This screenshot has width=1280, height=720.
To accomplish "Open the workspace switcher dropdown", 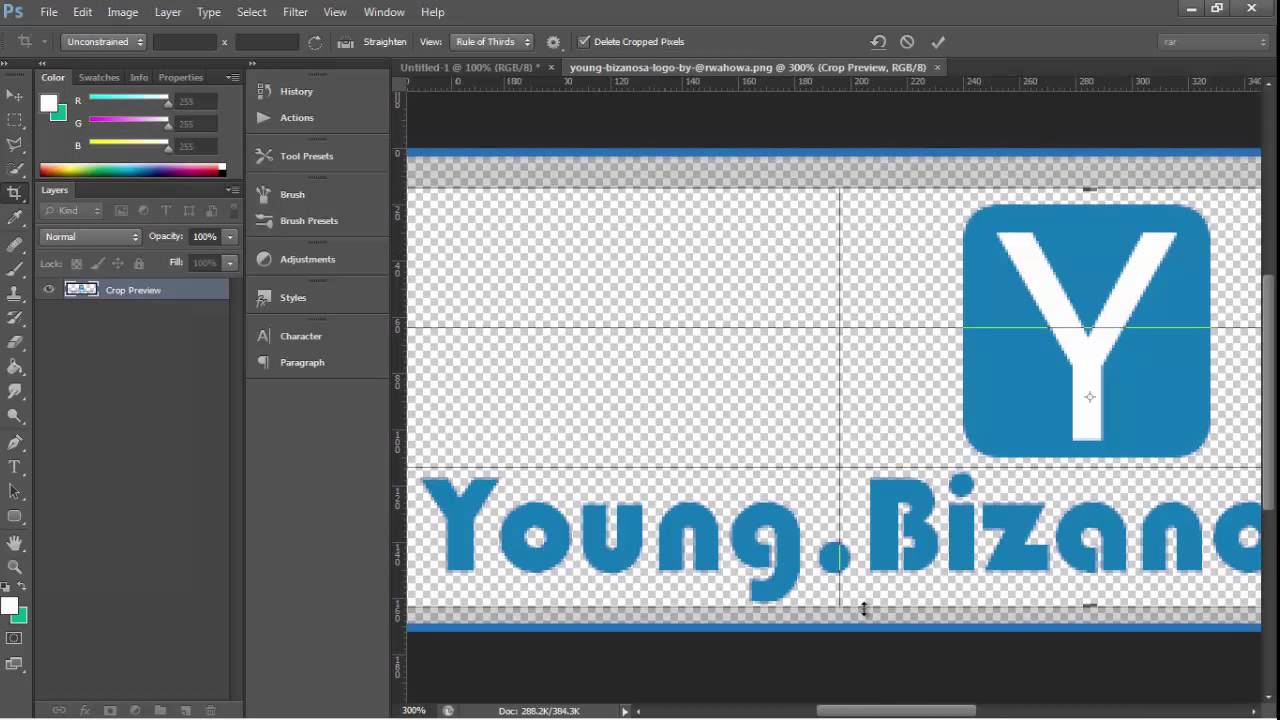I will (x=1214, y=42).
